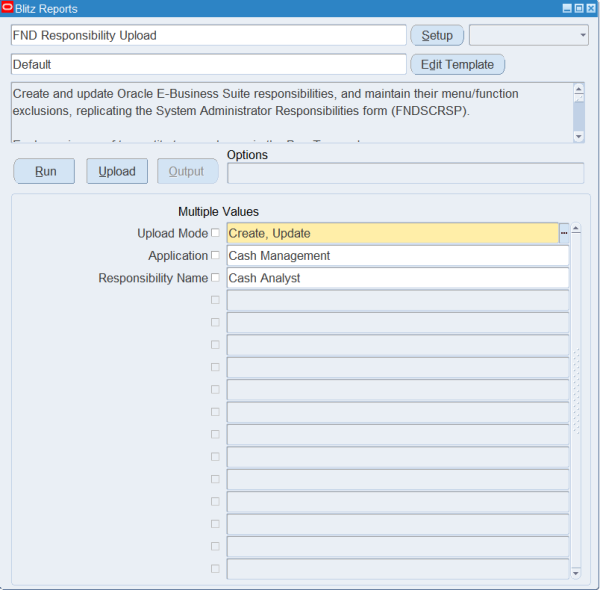
Task: Click the Setup button
Action: [x=437, y=35]
